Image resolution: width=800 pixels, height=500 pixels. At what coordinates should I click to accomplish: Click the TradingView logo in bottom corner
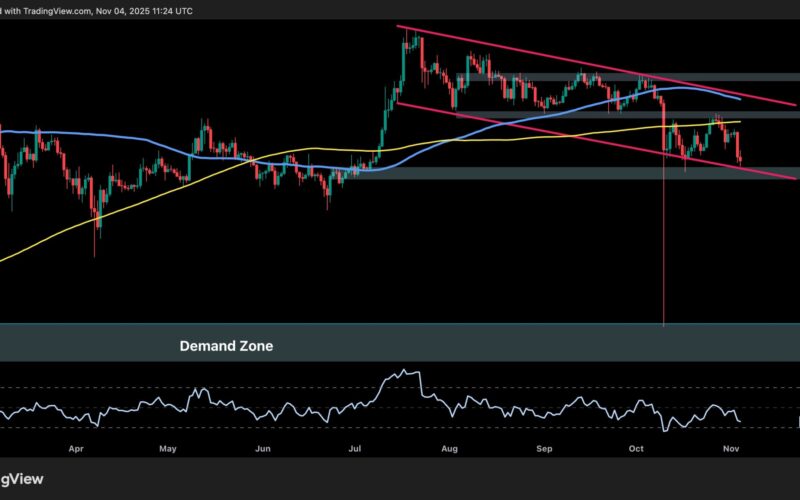(x=22, y=478)
